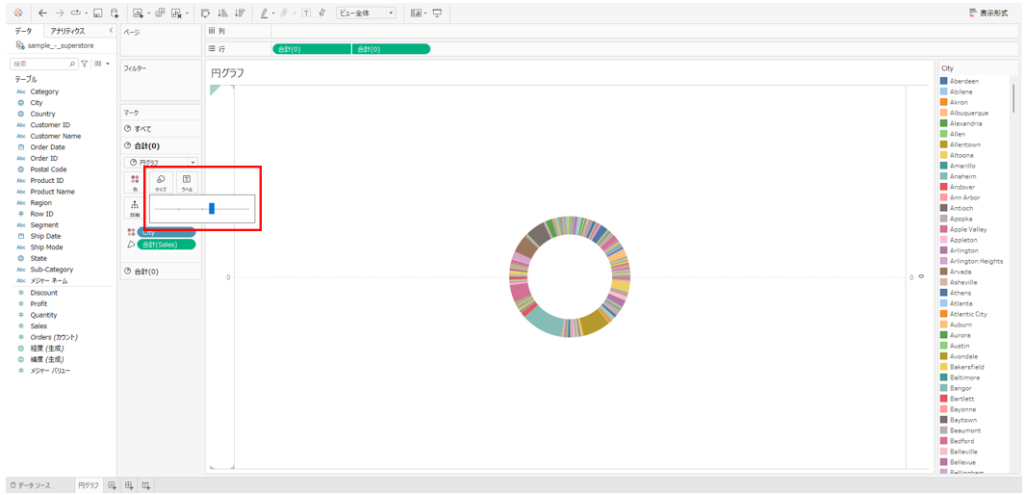The width and height of the screenshot is (1024, 495).
Task: Collapse the data pane with the chevron
Action: (x=110, y=31)
